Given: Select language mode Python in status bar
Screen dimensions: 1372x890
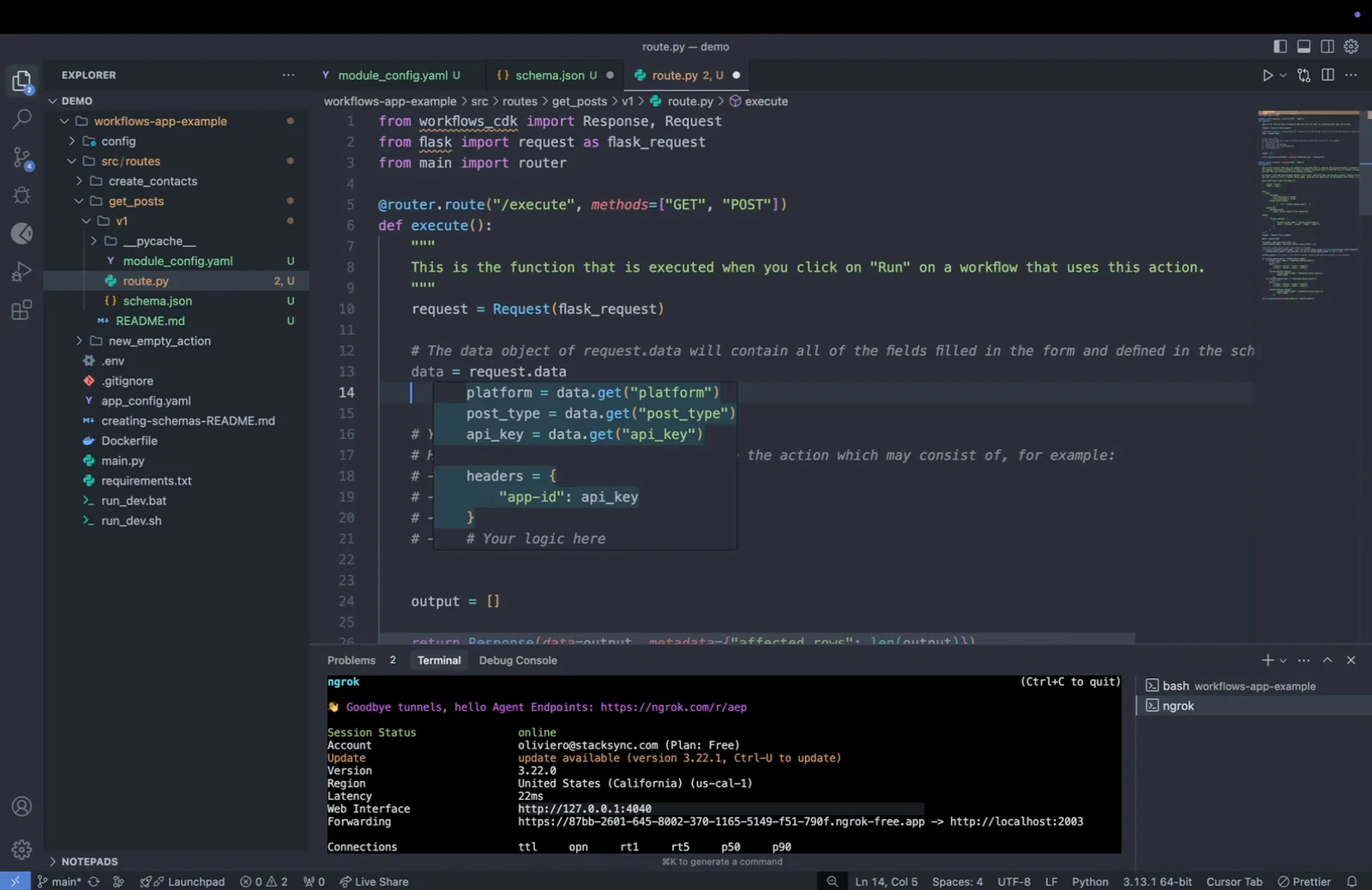Looking at the screenshot, I should [1090, 881].
